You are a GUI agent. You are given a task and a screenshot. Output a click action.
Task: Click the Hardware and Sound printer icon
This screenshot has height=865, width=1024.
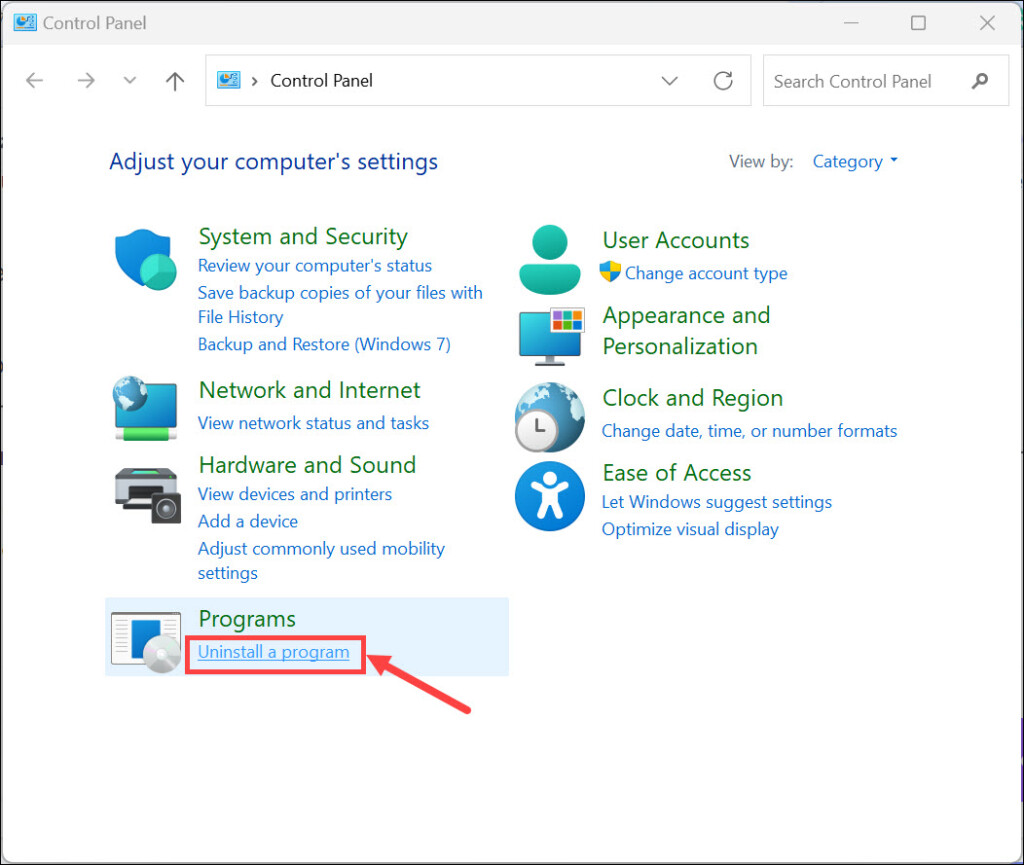pos(148,495)
